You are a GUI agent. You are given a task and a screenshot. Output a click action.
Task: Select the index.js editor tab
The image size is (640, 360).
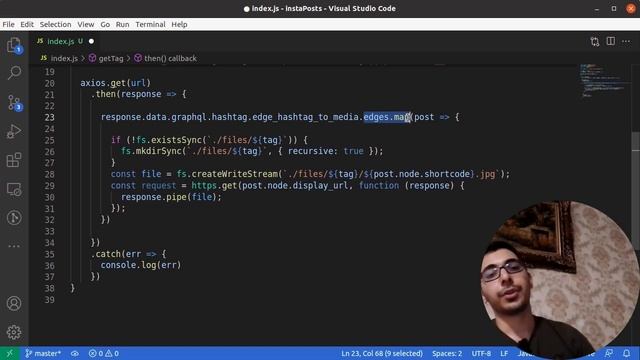tap(65, 41)
